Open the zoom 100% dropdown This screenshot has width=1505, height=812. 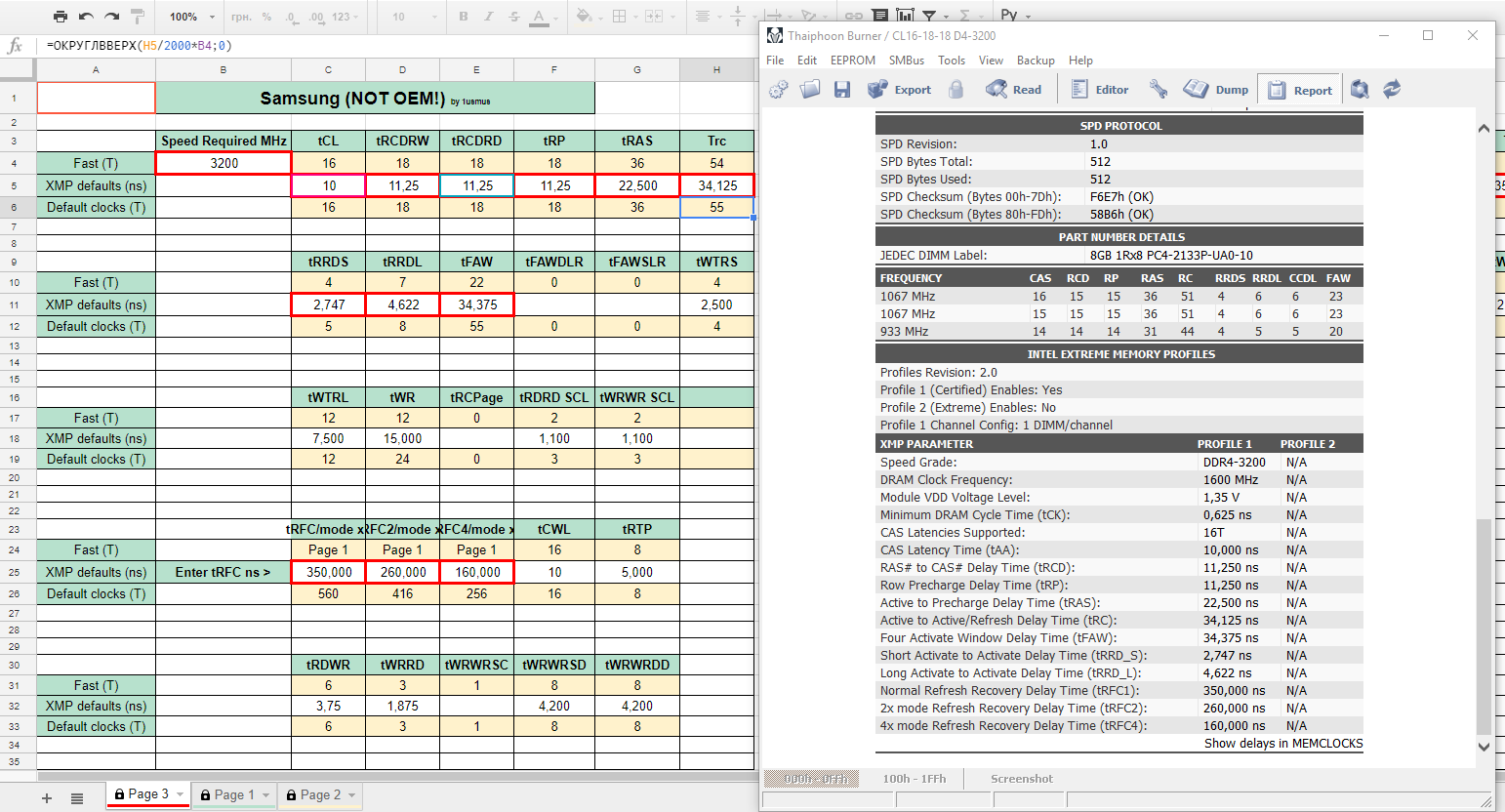pyautogui.click(x=192, y=17)
